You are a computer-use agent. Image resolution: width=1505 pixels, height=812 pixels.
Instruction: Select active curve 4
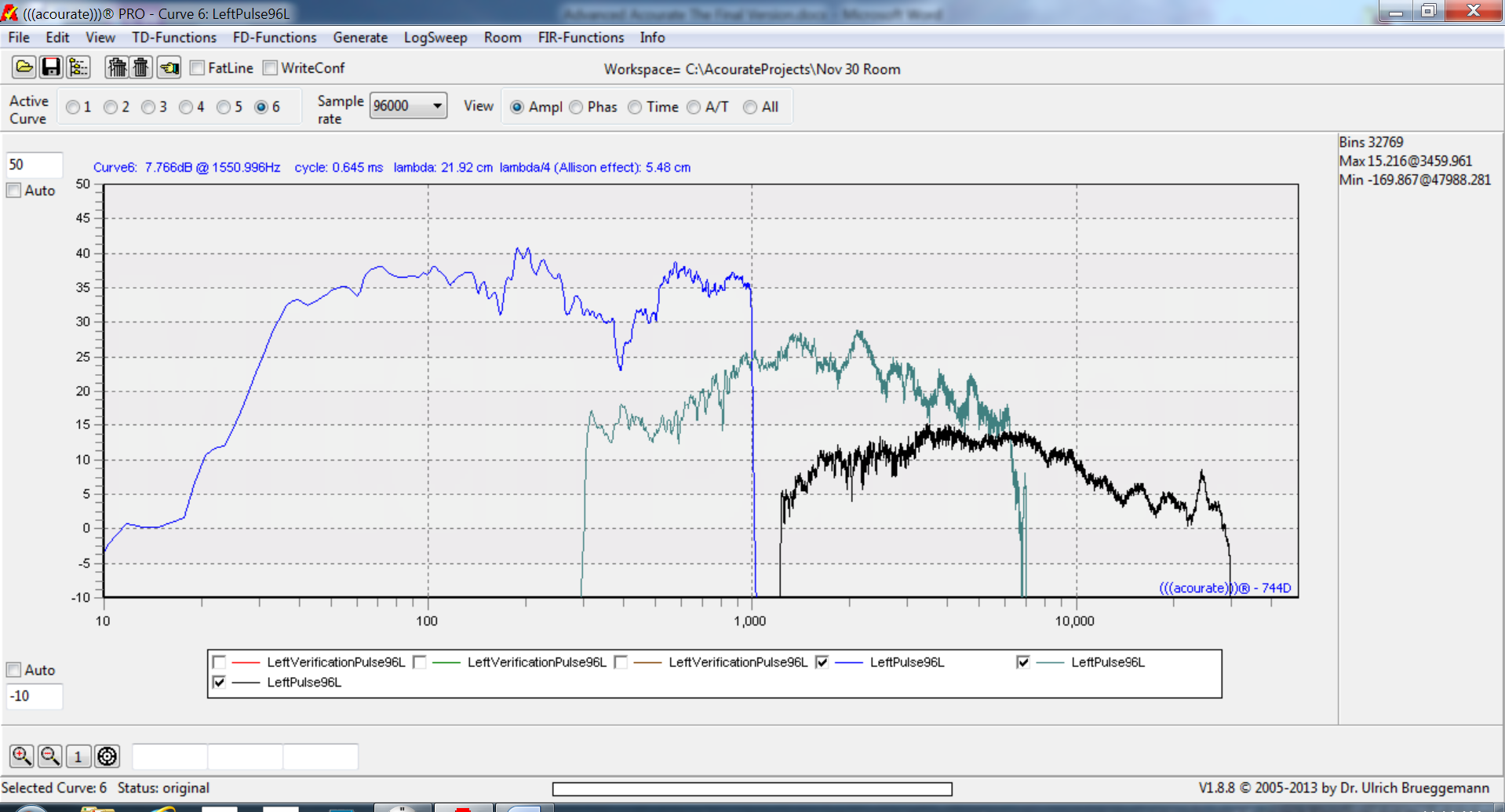tap(186, 107)
